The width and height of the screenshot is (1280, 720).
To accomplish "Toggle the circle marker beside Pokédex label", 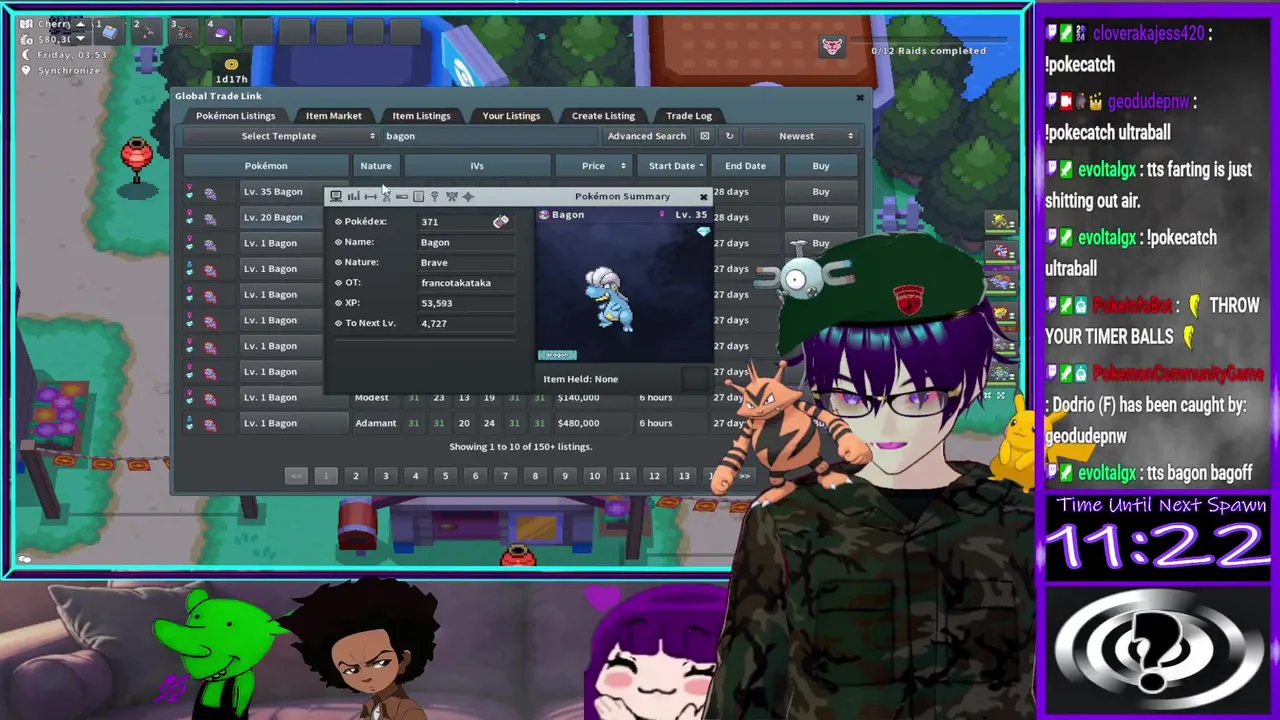I will 338,222.
